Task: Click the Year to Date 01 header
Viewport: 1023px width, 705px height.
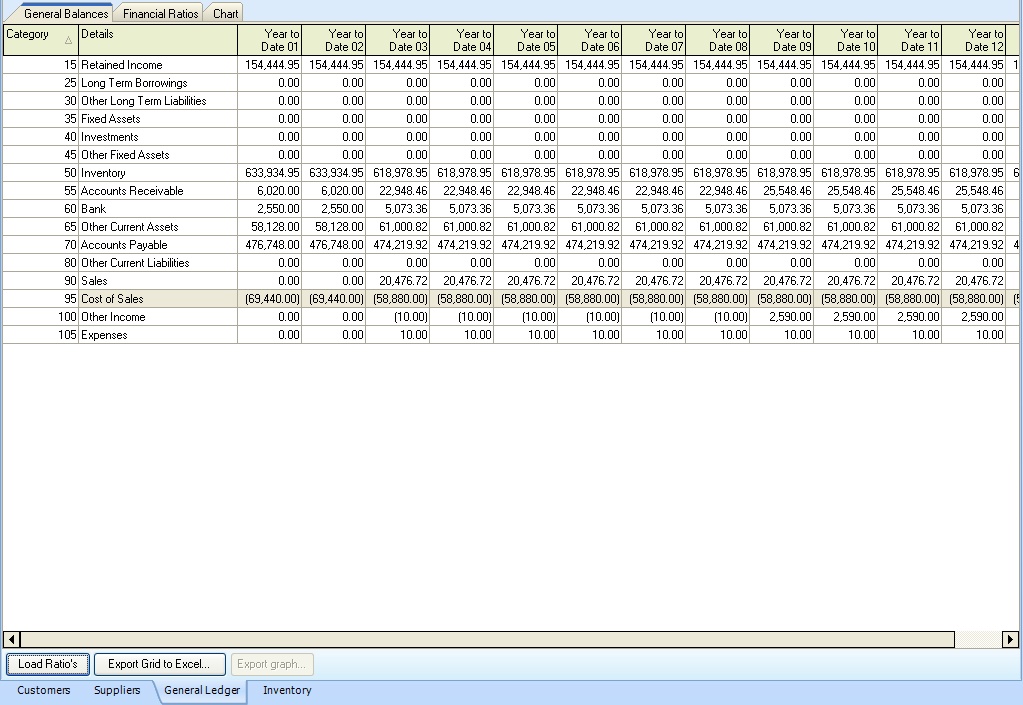Action: (269, 40)
